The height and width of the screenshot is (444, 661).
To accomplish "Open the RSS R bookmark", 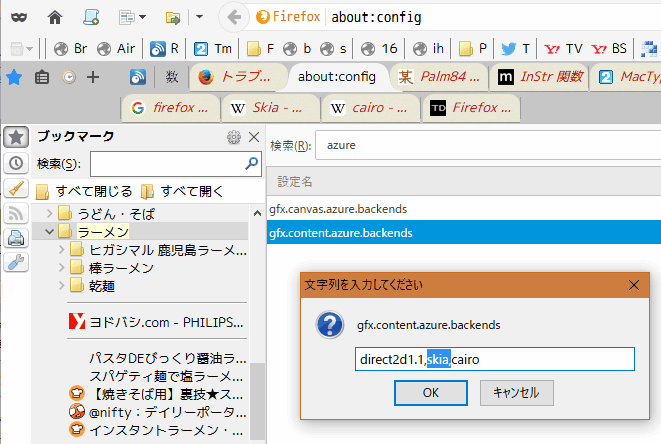I will coord(164,48).
